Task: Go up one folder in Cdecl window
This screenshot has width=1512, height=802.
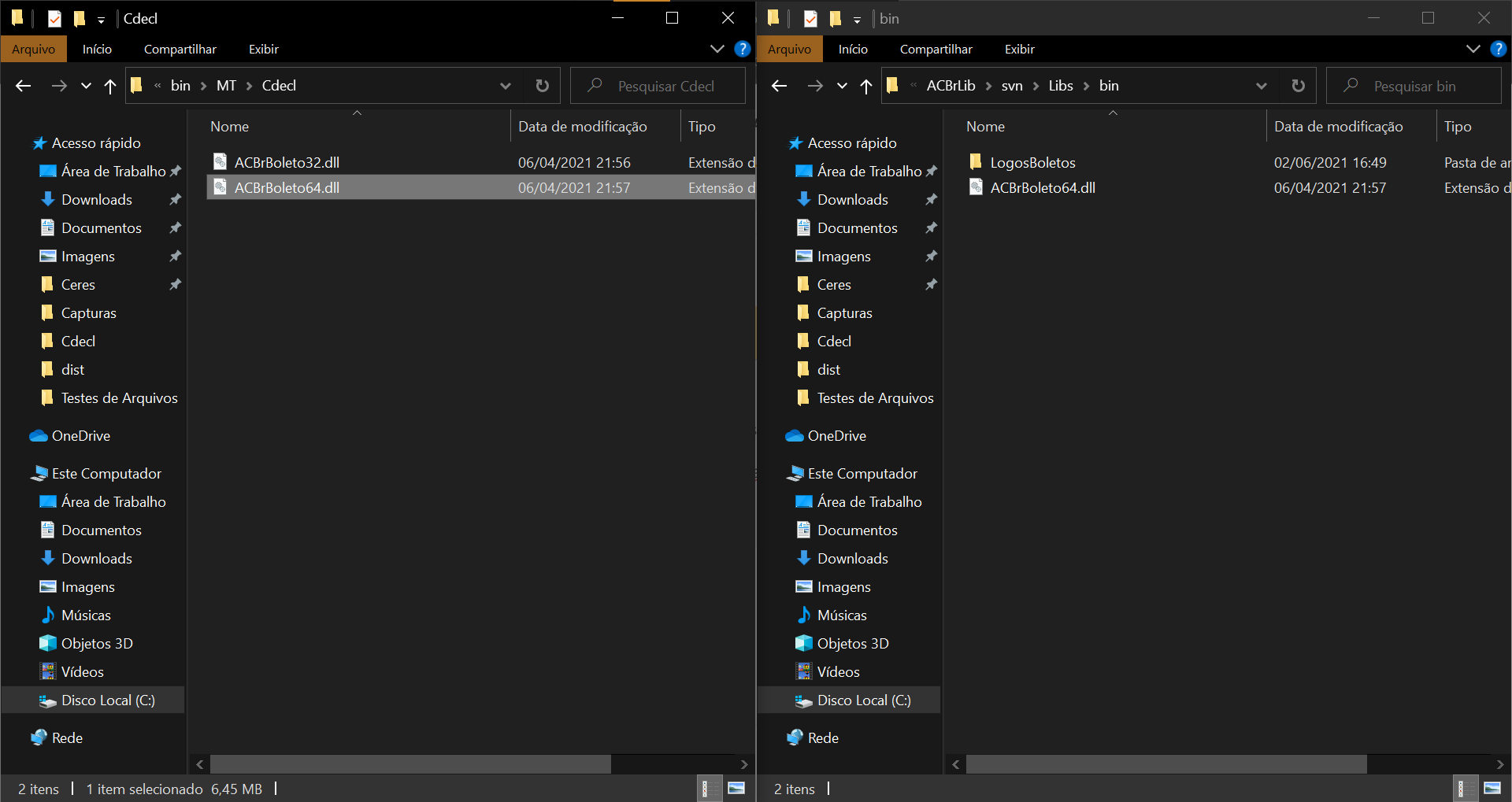Action: [x=110, y=86]
